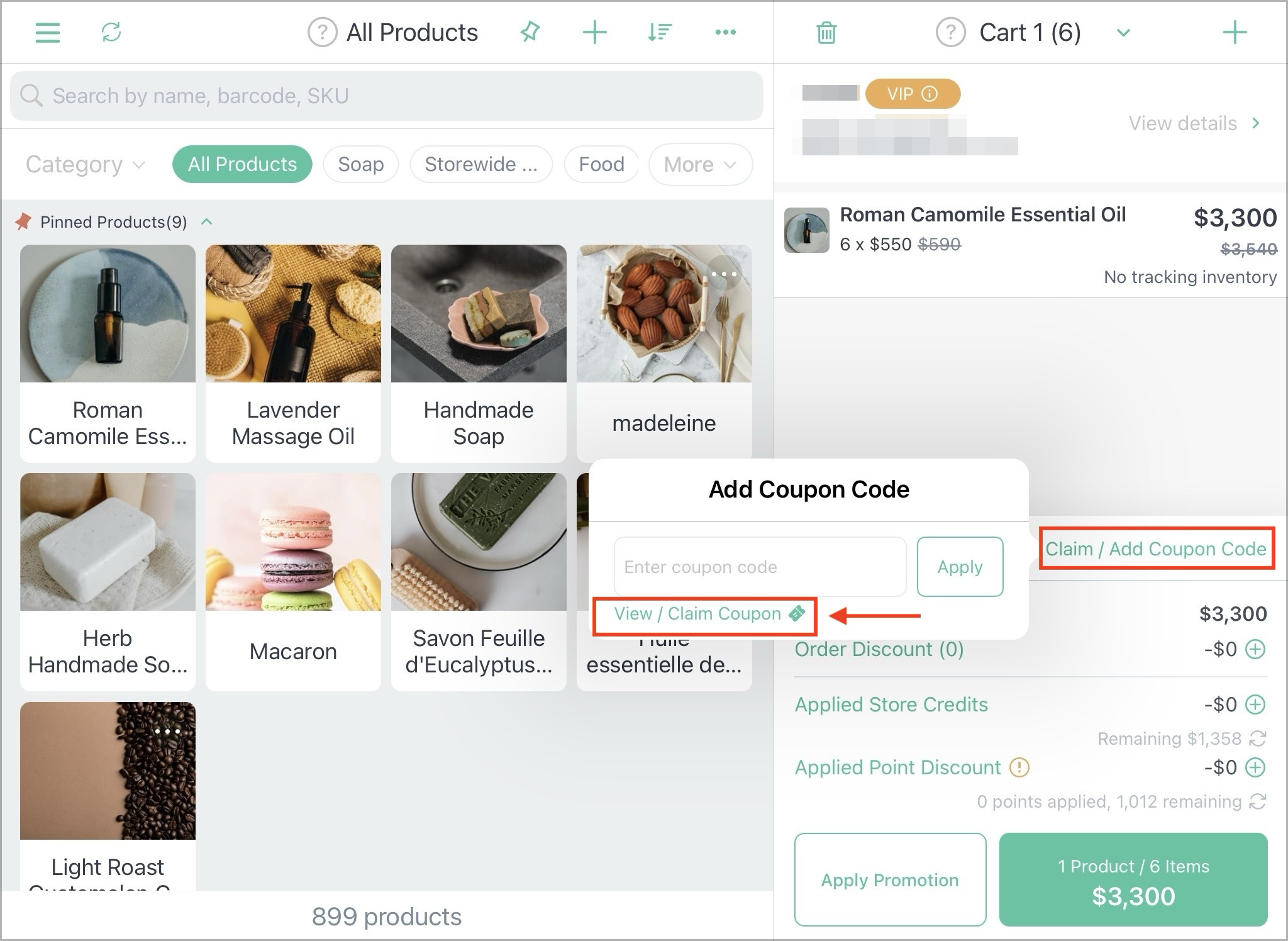Click the pin products icon
The height and width of the screenshot is (941, 1288).
(530, 32)
